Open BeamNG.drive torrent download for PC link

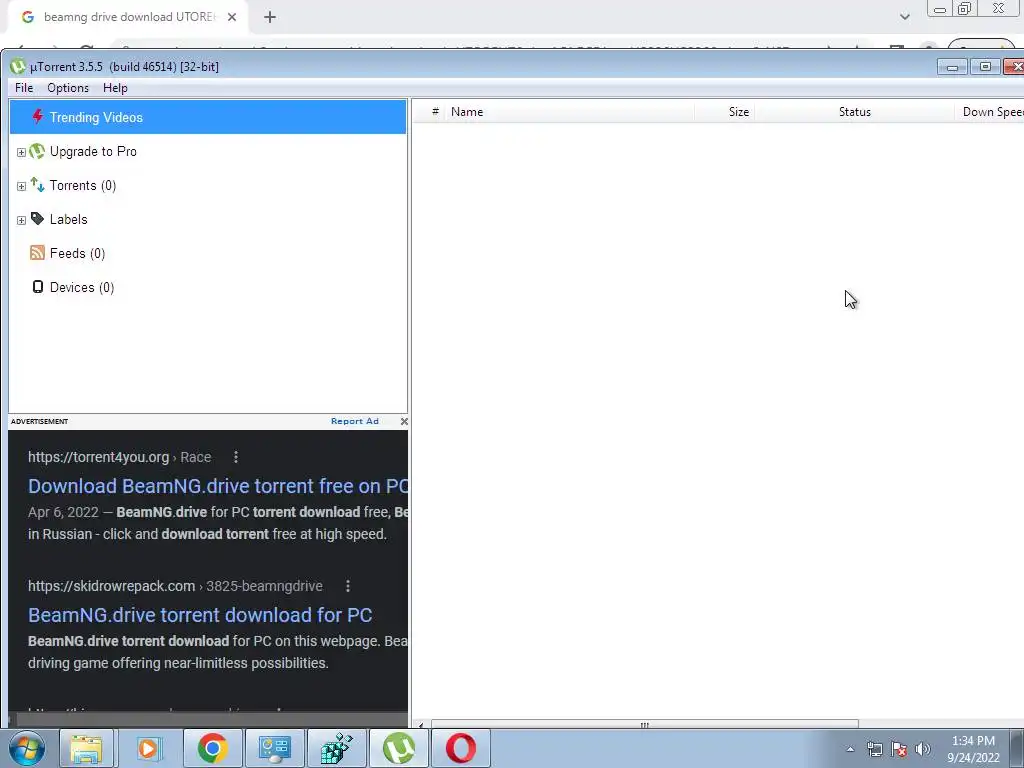(x=200, y=615)
